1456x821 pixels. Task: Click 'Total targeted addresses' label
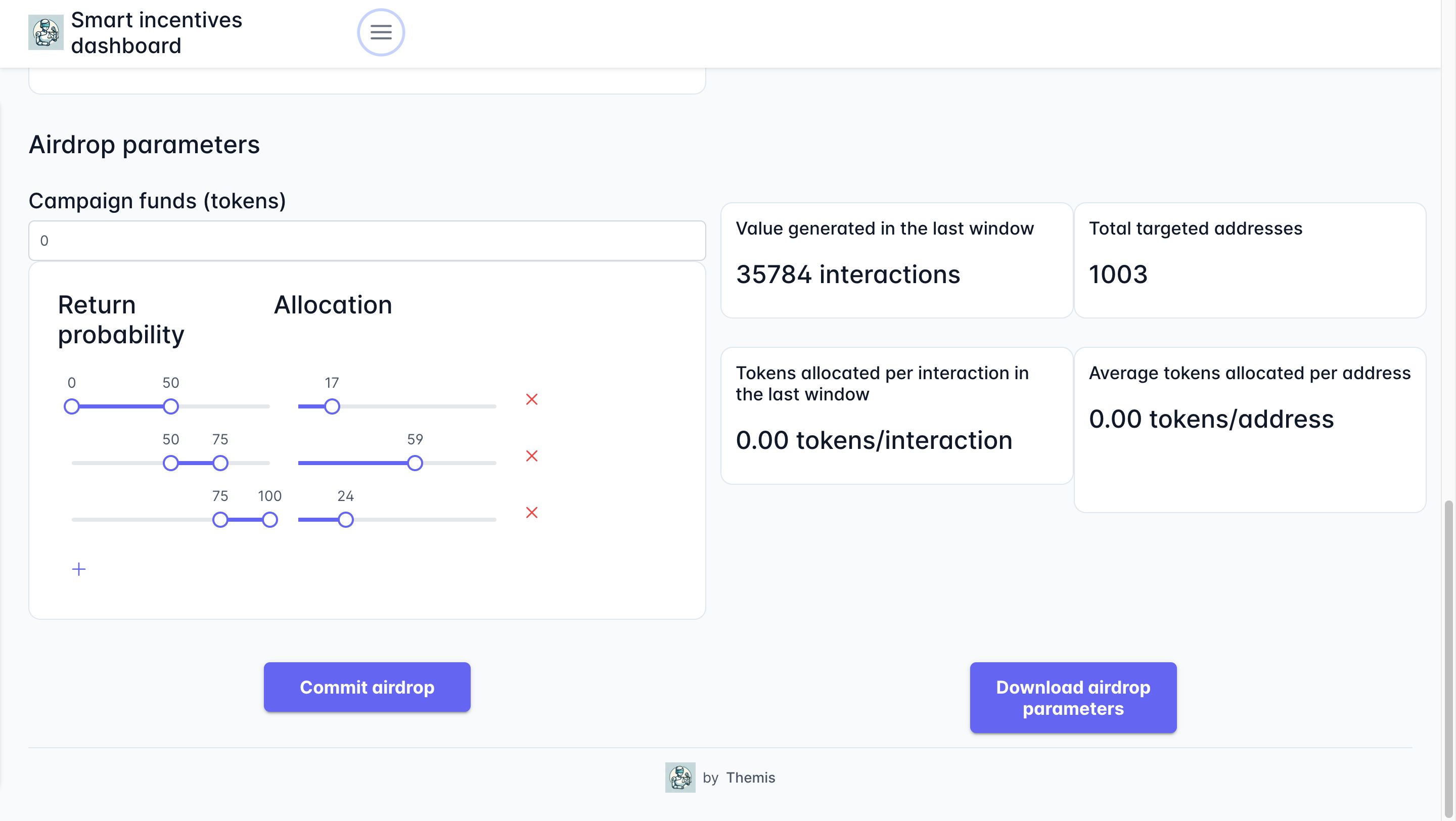pyautogui.click(x=1196, y=229)
